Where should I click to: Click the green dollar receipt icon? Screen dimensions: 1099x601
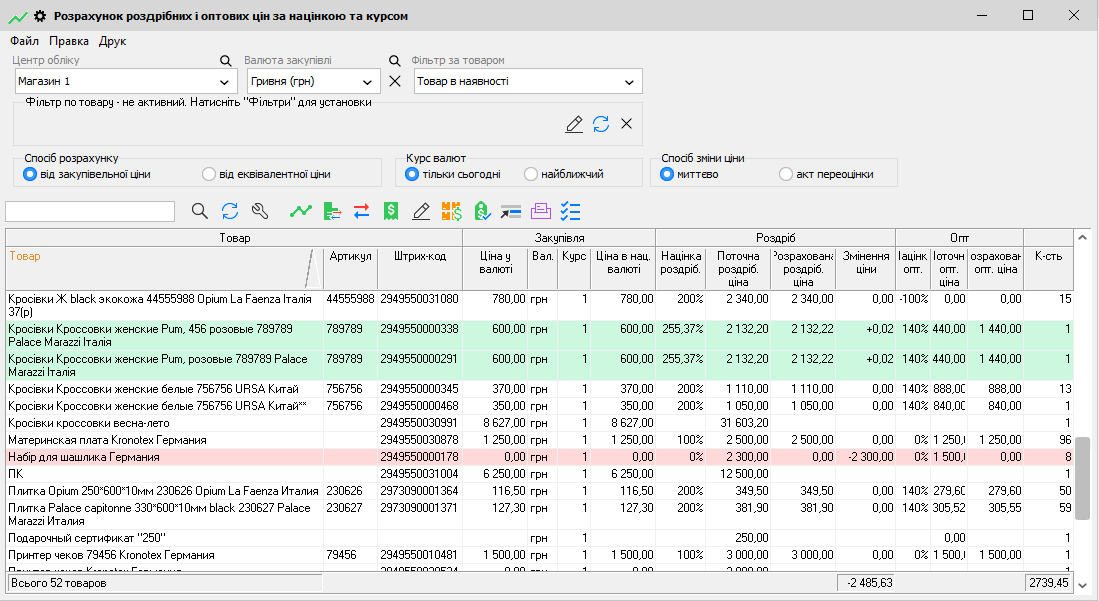coord(391,211)
